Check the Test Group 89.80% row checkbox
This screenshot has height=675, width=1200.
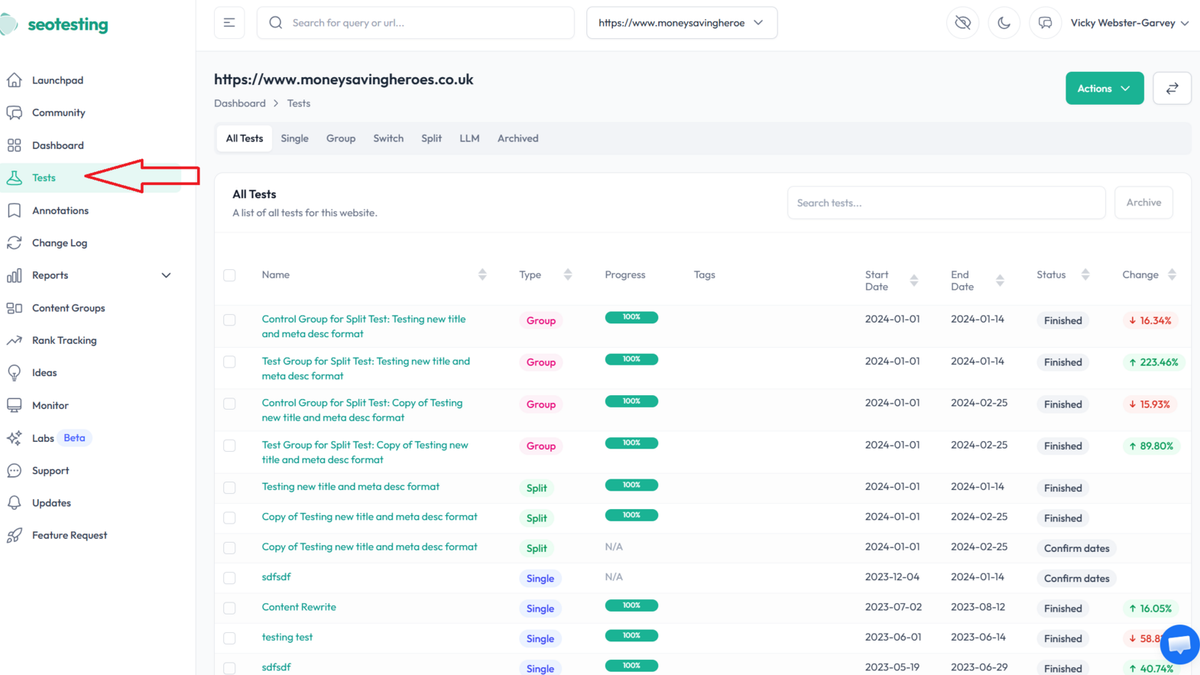click(230, 446)
